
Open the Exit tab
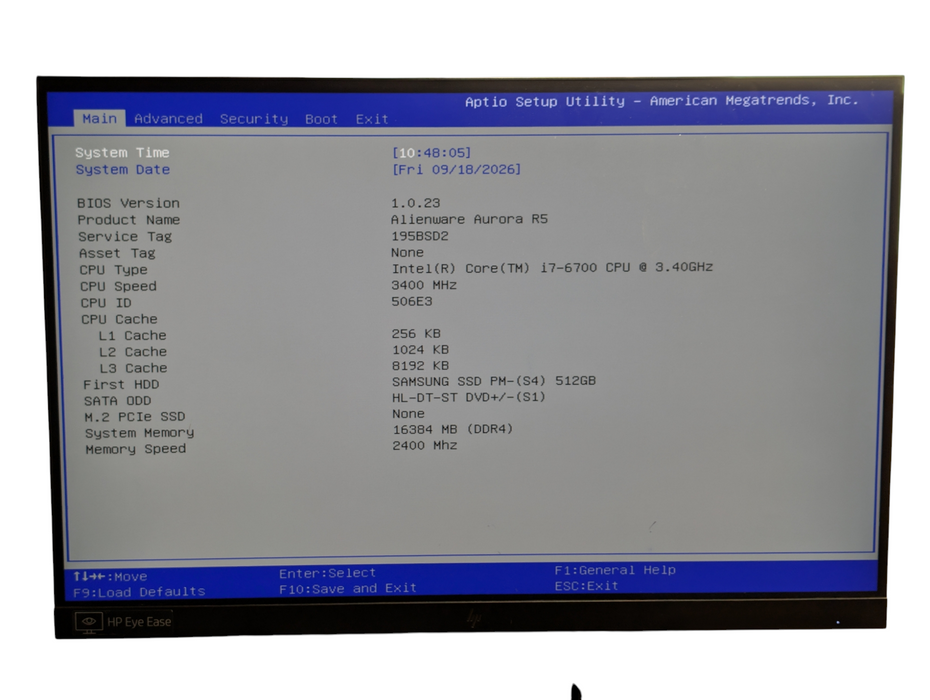(x=372, y=119)
